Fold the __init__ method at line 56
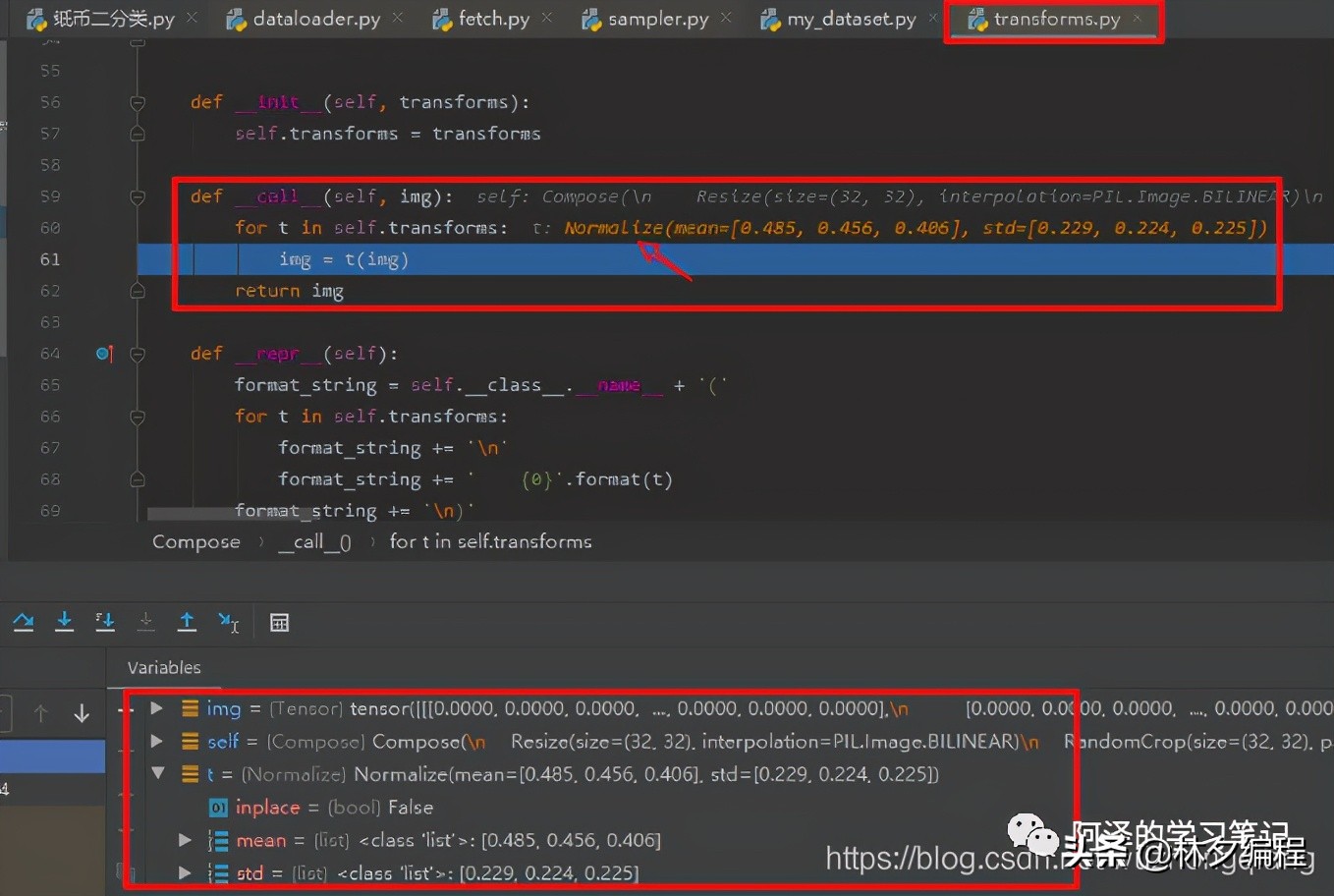Screen dimensions: 1334x896 (138, 102)
